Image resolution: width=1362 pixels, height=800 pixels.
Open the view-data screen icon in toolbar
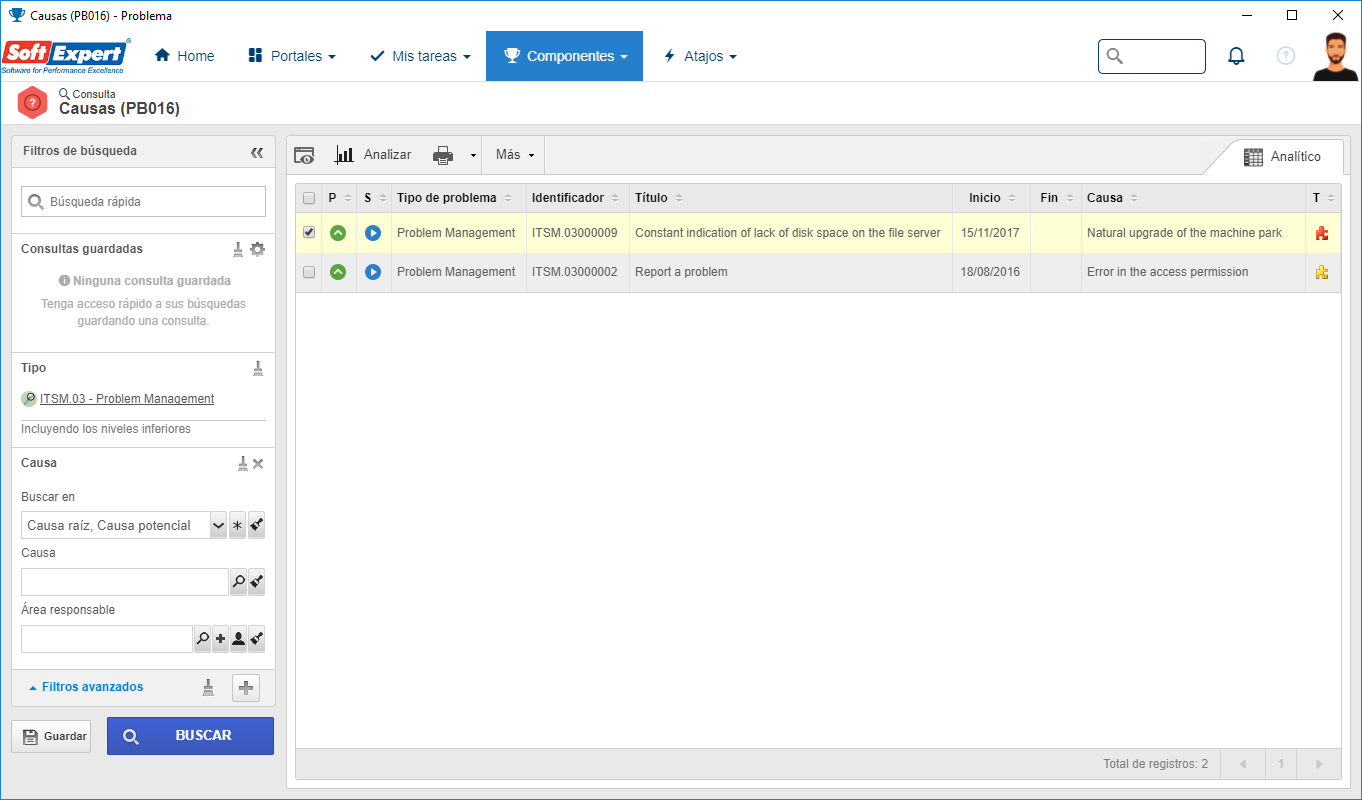point(304,155)
